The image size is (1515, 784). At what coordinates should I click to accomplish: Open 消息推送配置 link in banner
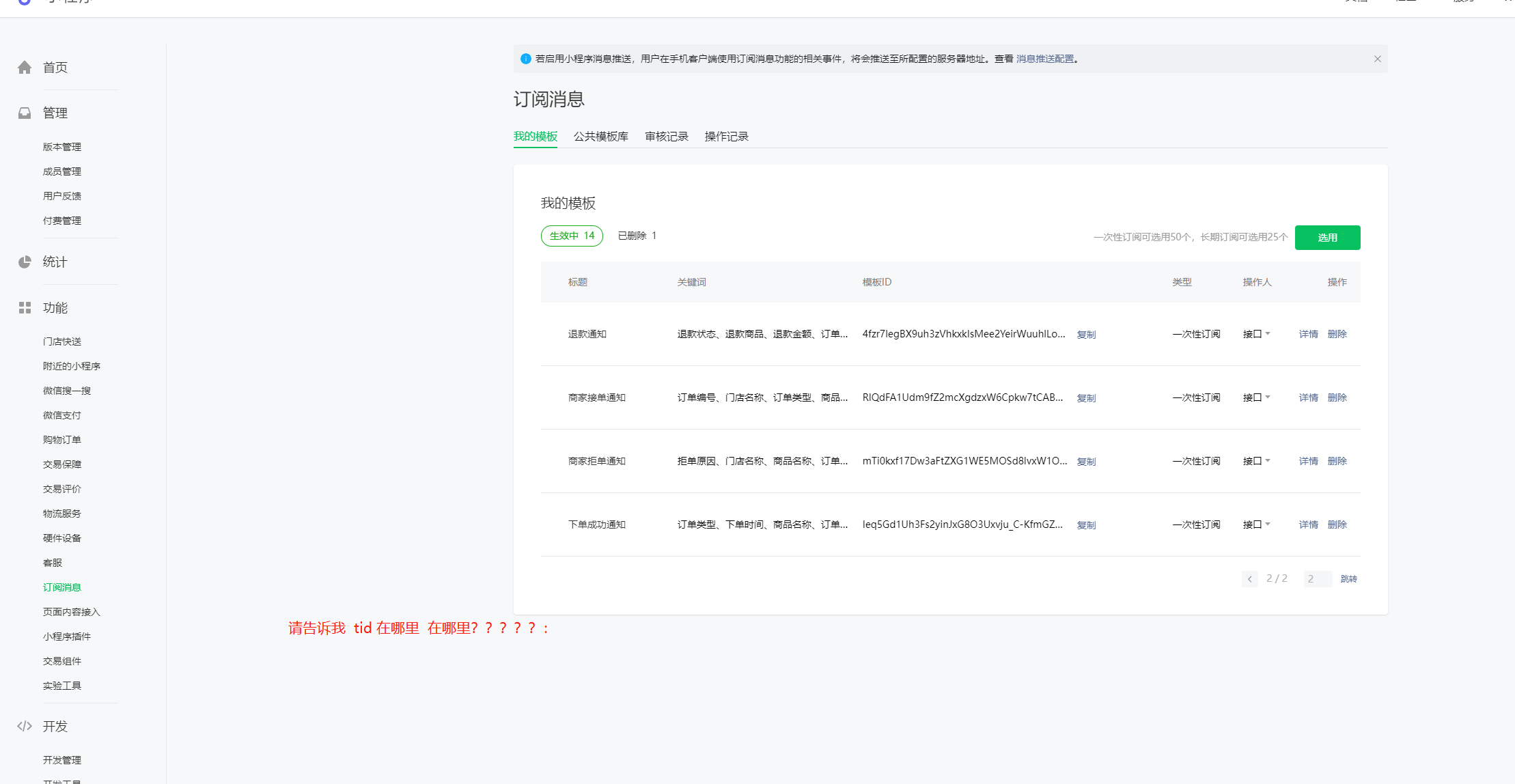1044,59
